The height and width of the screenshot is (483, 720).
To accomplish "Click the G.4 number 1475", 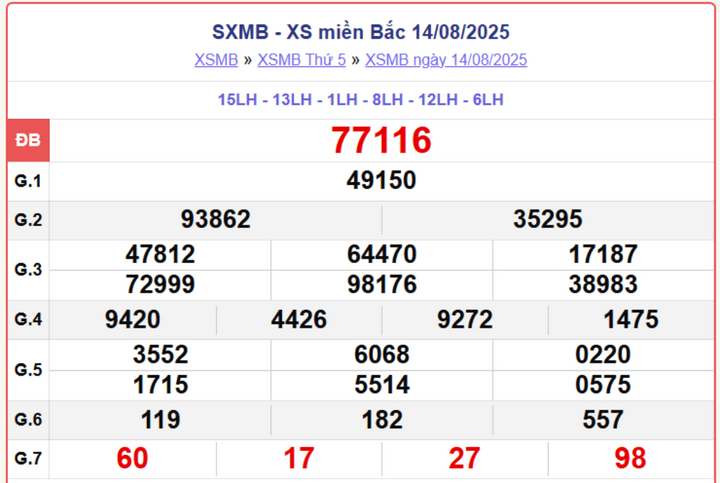I will (x=631, y=320).
